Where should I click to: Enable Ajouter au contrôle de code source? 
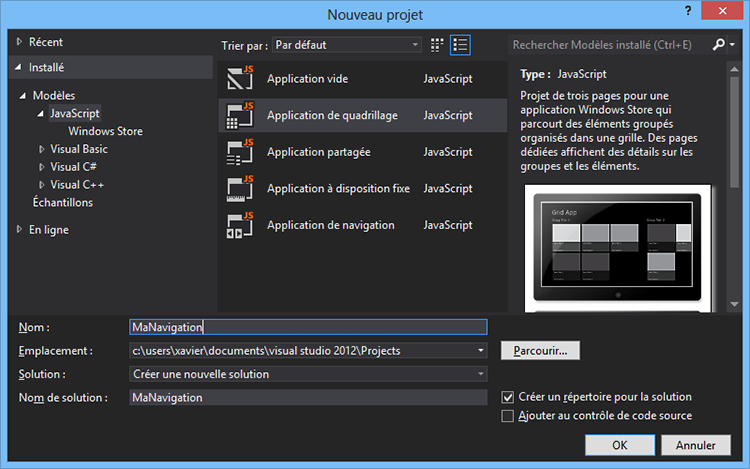point(508,416)
